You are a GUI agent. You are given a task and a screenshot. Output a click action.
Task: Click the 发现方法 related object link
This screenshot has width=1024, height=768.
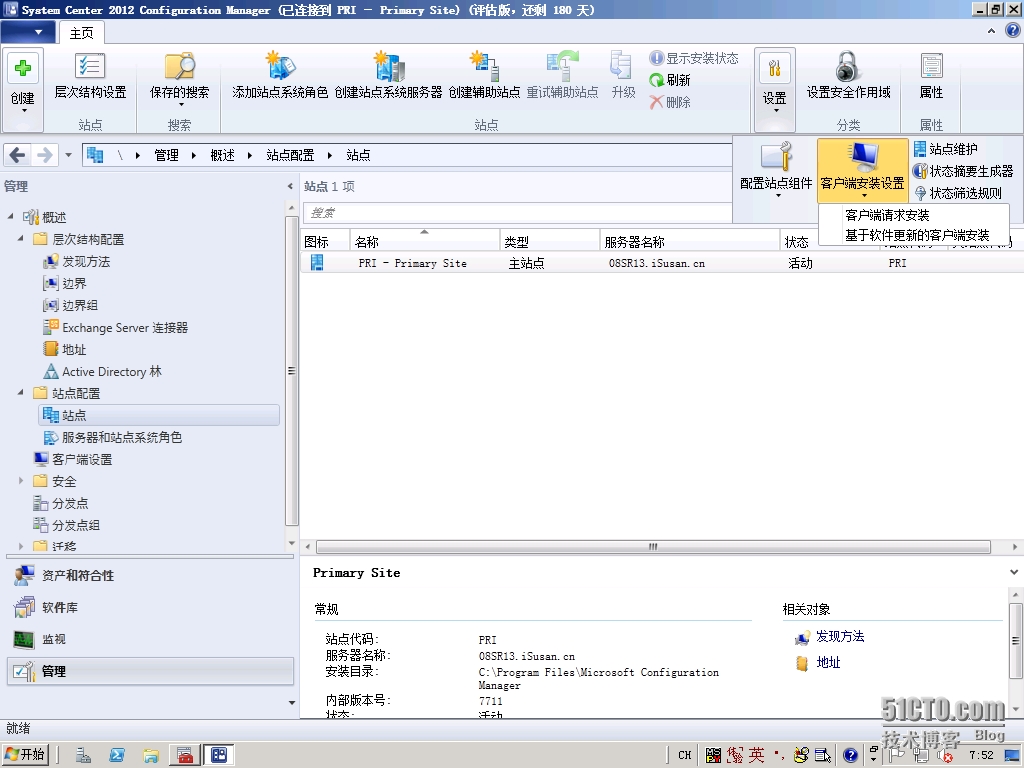point(840,636)
